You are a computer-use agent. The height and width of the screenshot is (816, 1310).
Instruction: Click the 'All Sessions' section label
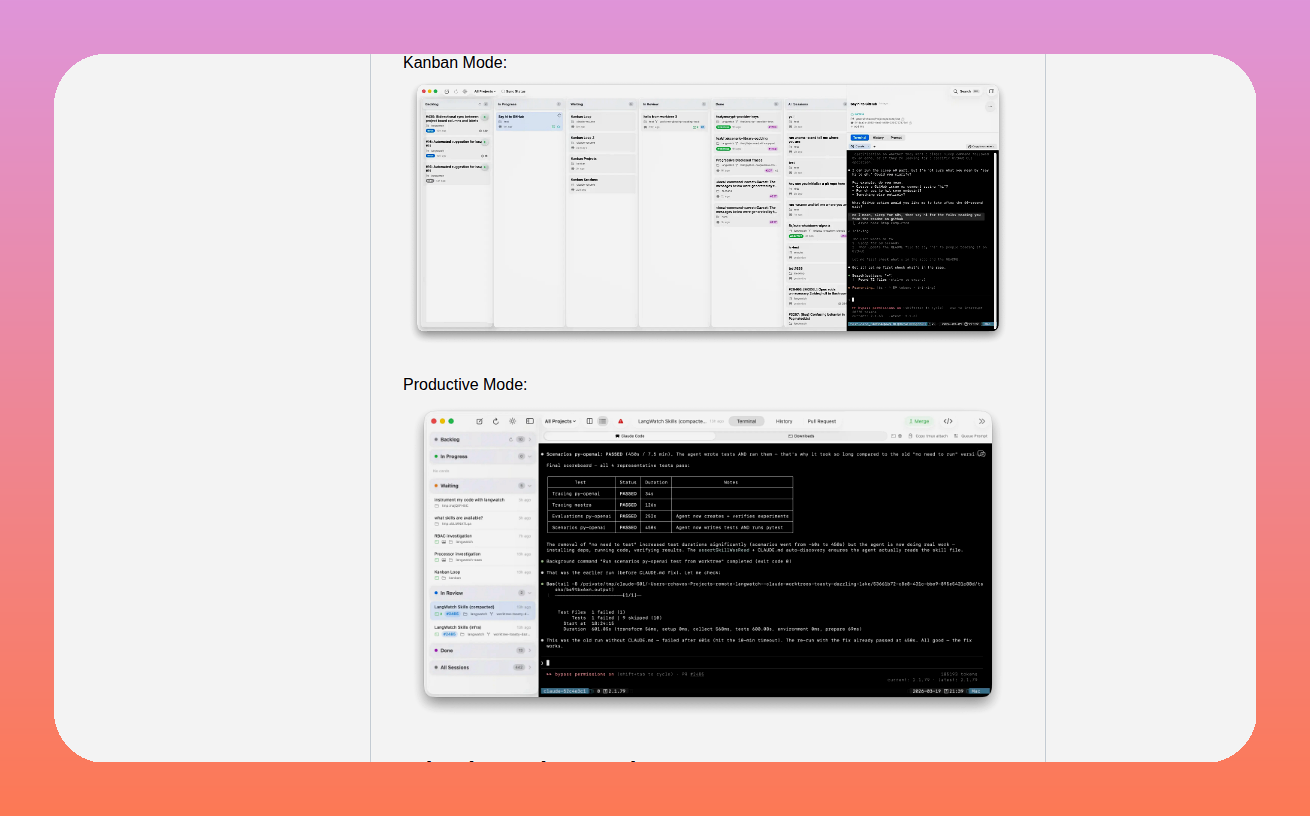click(455, 667)
